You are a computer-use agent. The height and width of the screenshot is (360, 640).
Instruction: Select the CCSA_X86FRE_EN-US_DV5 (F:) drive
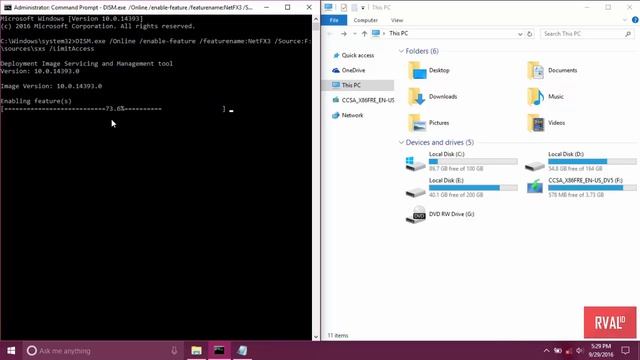coord(580,187)
